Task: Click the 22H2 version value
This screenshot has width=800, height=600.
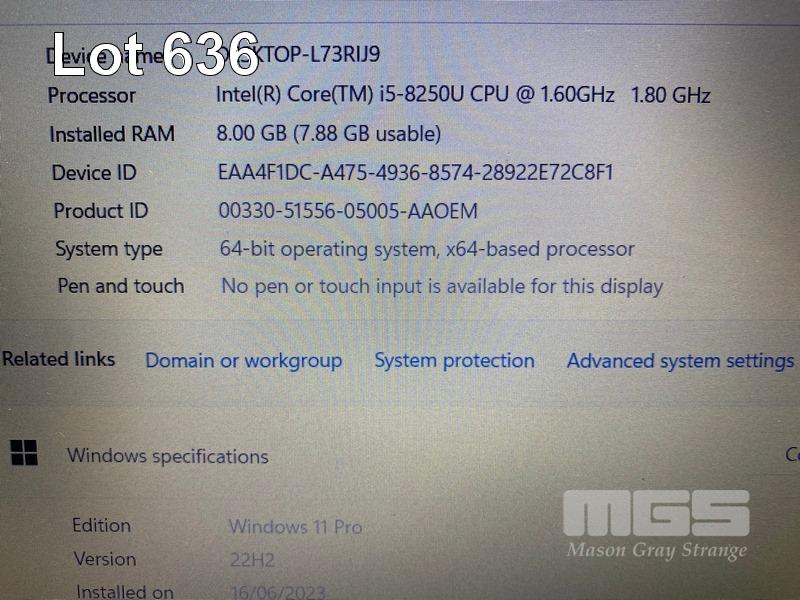Action: [x=252, y=560]
